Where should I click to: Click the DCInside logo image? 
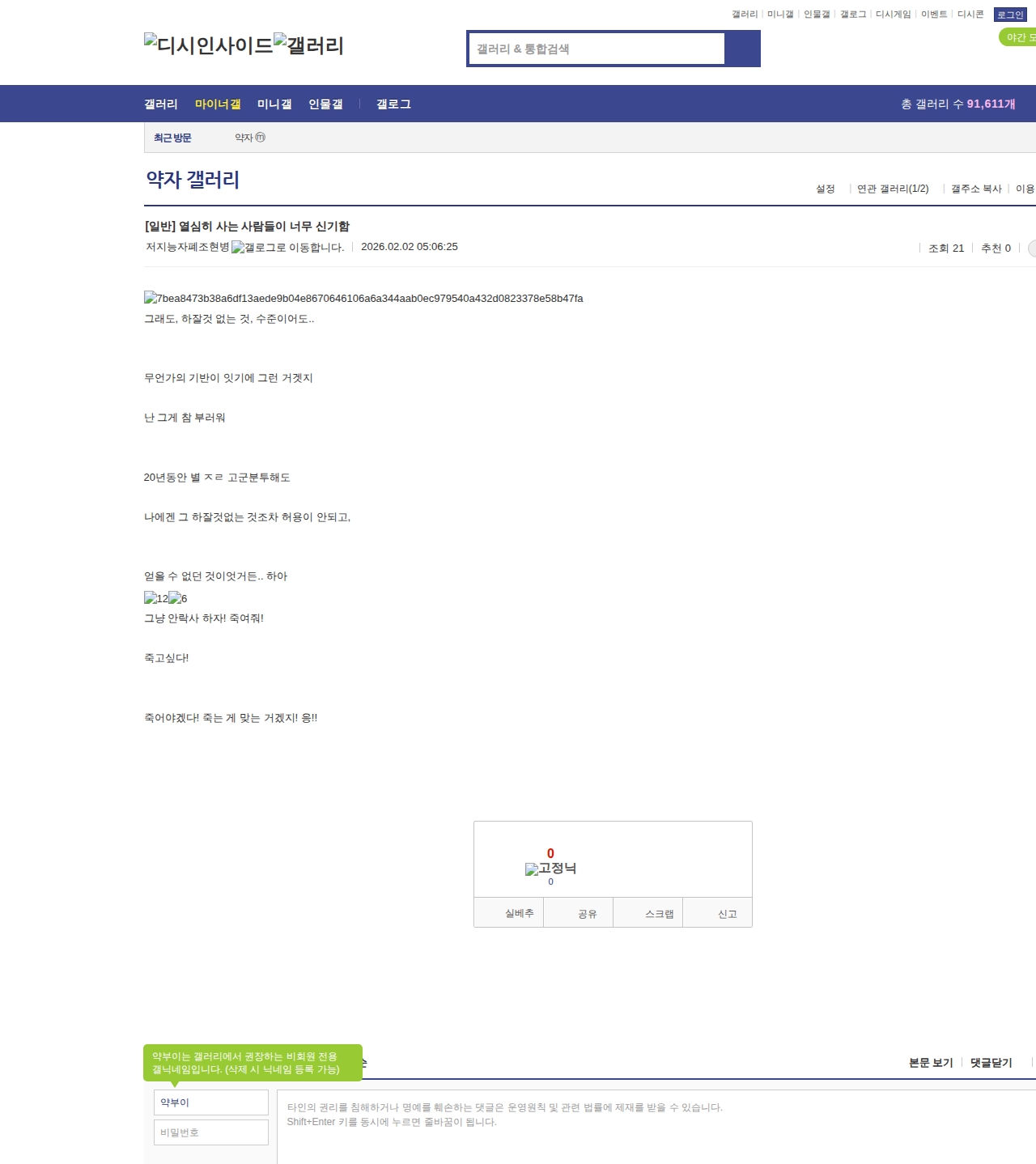coord(208,45)
